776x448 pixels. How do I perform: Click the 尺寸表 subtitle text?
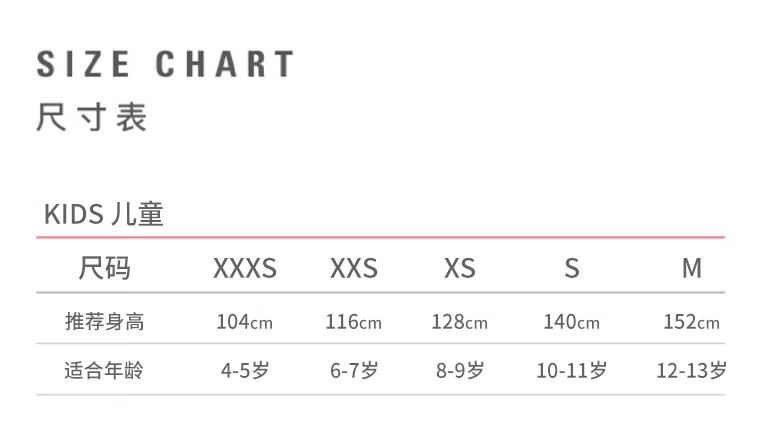coord(92,118)
